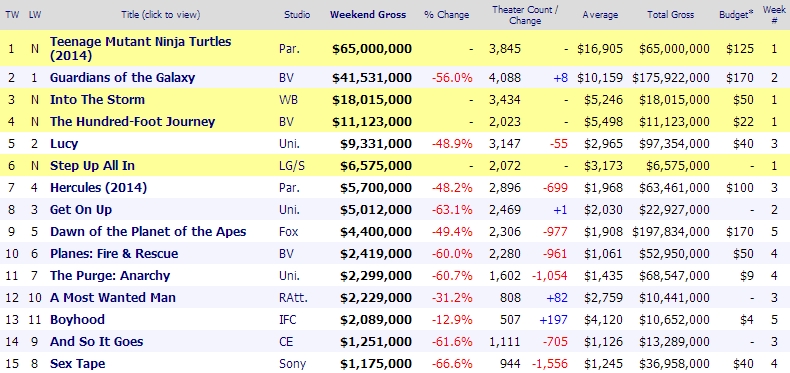Click the Total Gross column header
Image resolution: width=790 pixels, height=373 pixels.
671,15
